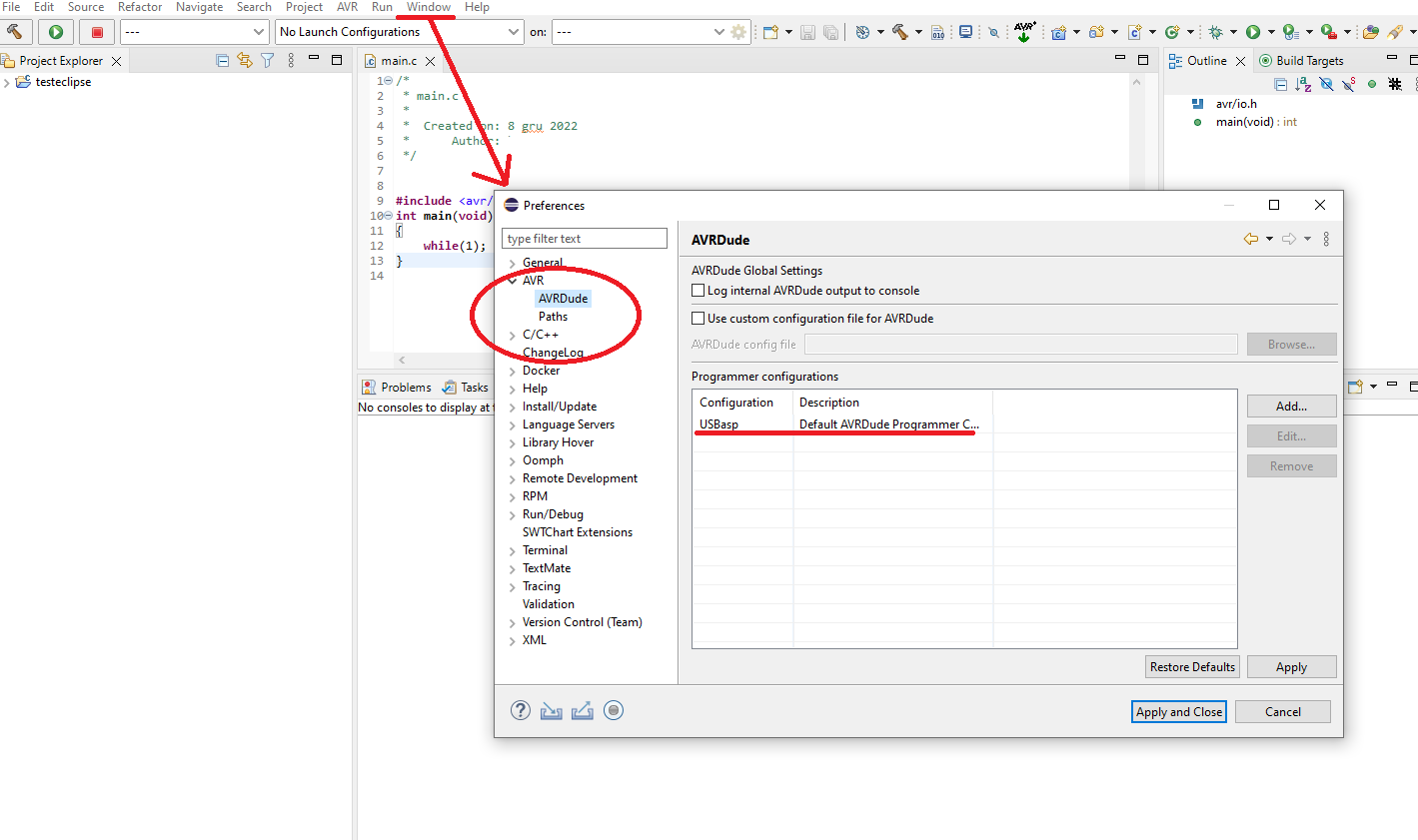This screenshot has height=840, width=1418.
Task: Click the Open Type folder icon in the toolbar
Action: pos(1371,32)
